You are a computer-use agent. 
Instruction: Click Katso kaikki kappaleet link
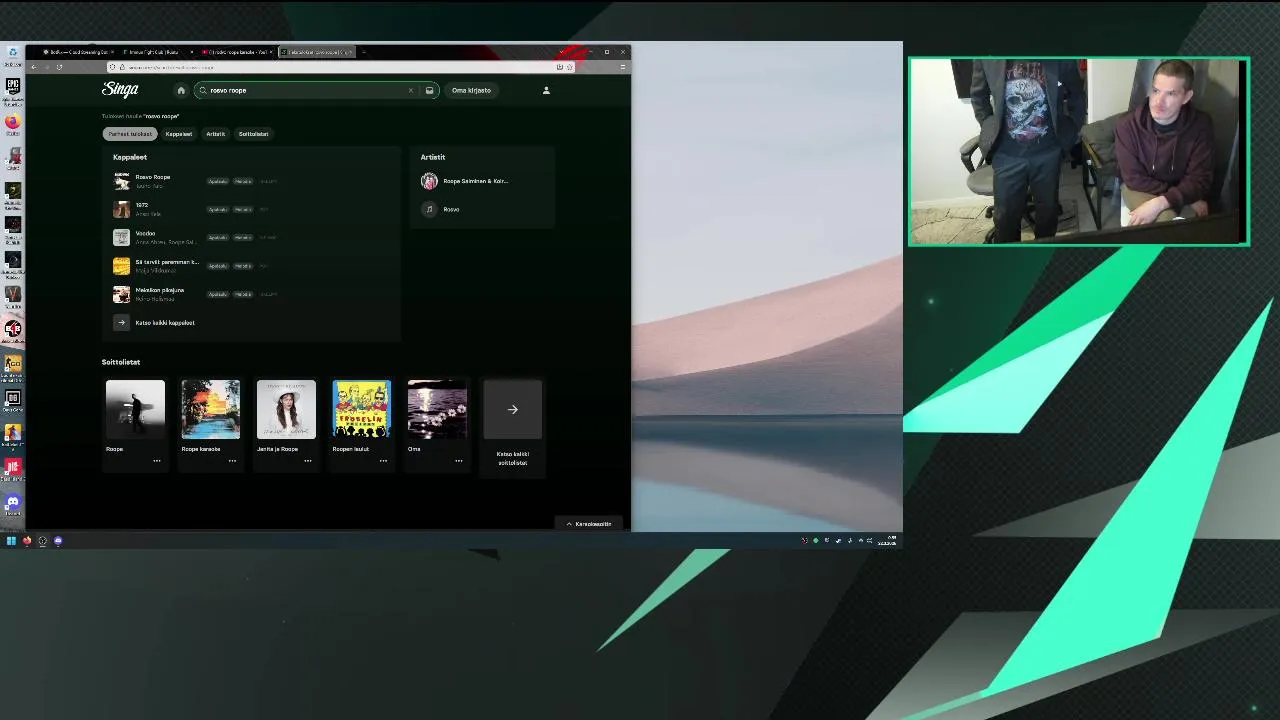pyautogui.click(x=165, y=322)
